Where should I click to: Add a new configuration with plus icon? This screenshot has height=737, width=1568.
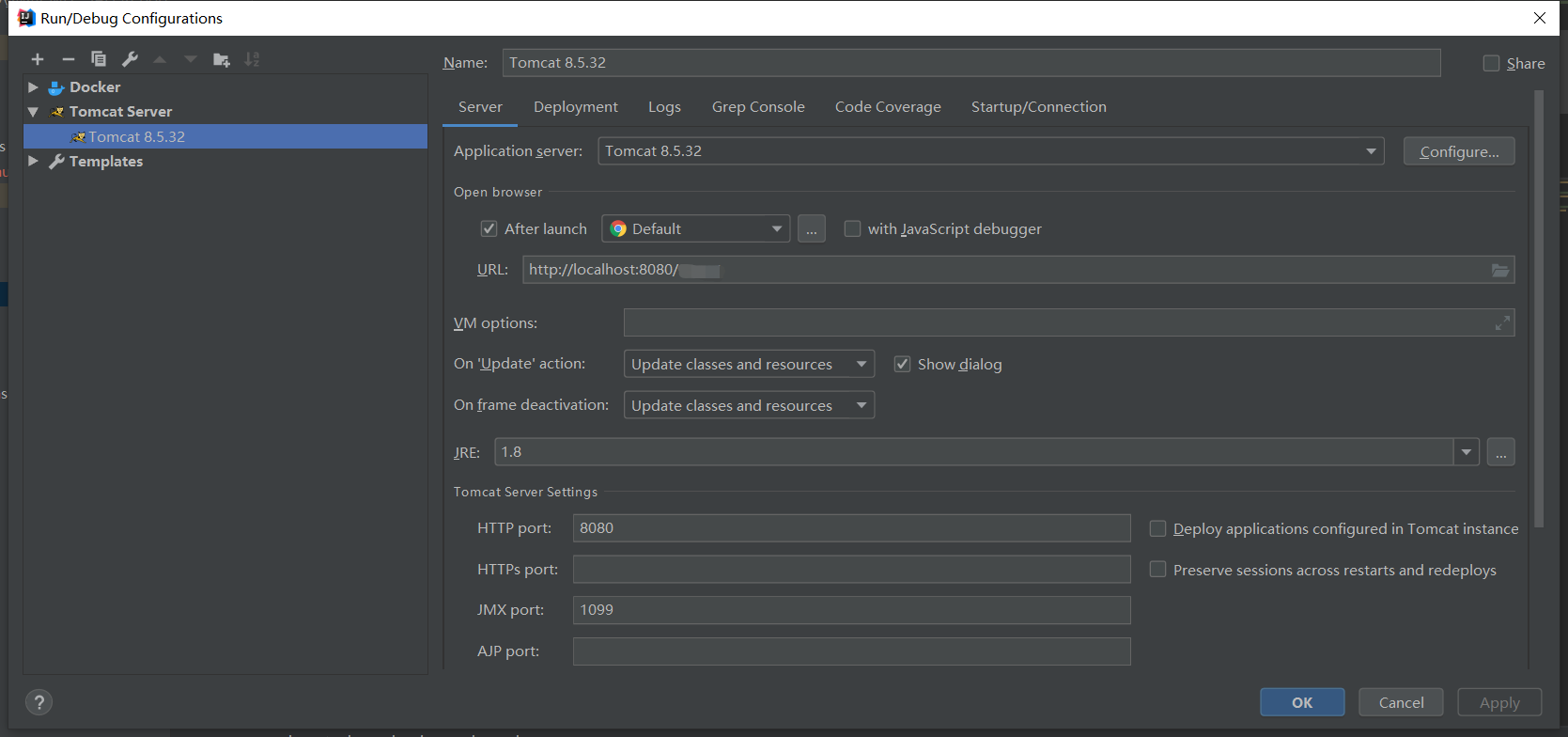(x=38, y=59)
